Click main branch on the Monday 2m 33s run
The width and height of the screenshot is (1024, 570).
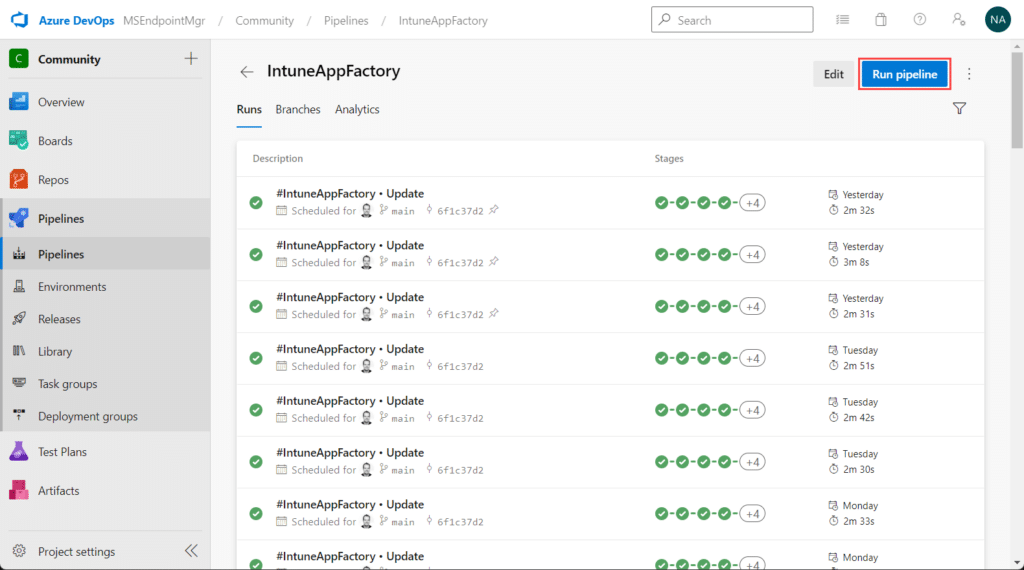click(403, 522)
